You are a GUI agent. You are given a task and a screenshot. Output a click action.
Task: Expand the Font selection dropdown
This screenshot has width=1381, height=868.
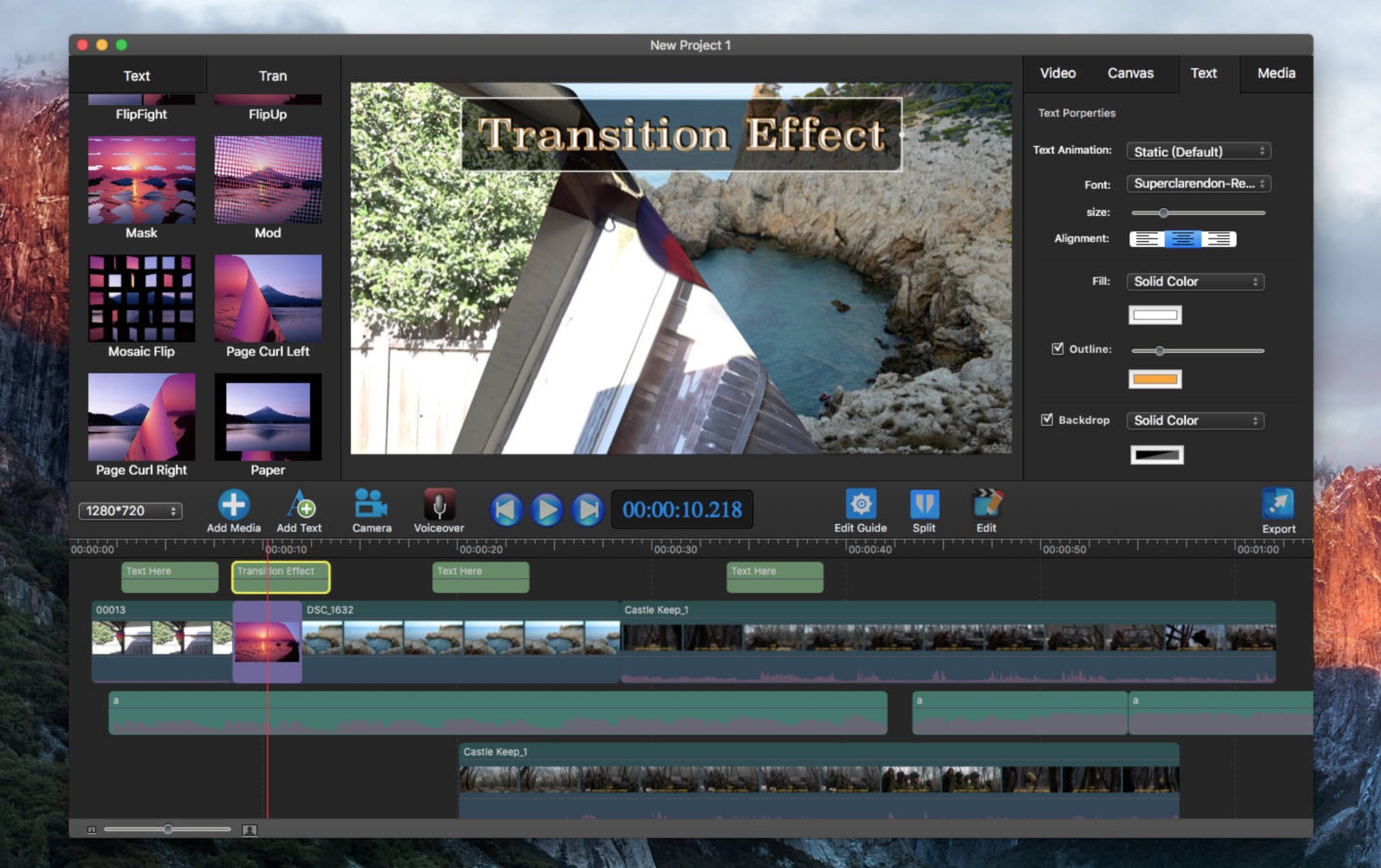pos(1198,183)
